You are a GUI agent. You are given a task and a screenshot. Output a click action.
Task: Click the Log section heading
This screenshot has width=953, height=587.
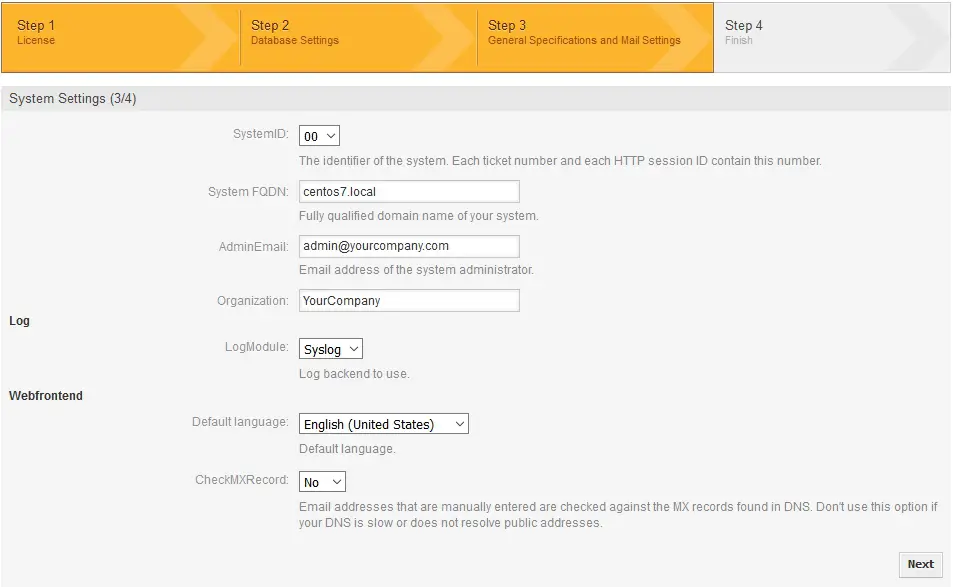[x=18, y=321]
